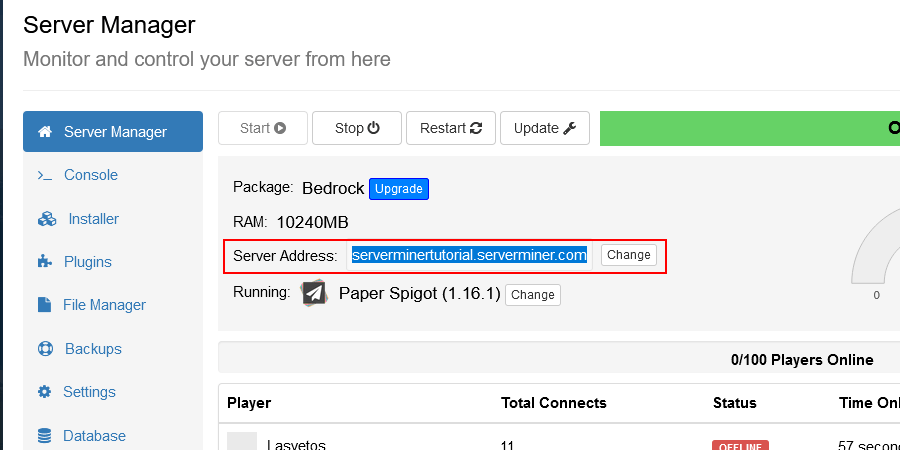The width and height of the screenshot is (900, 450).
Task: Stop the server with Stop button
Action: [x=357, y=128]
